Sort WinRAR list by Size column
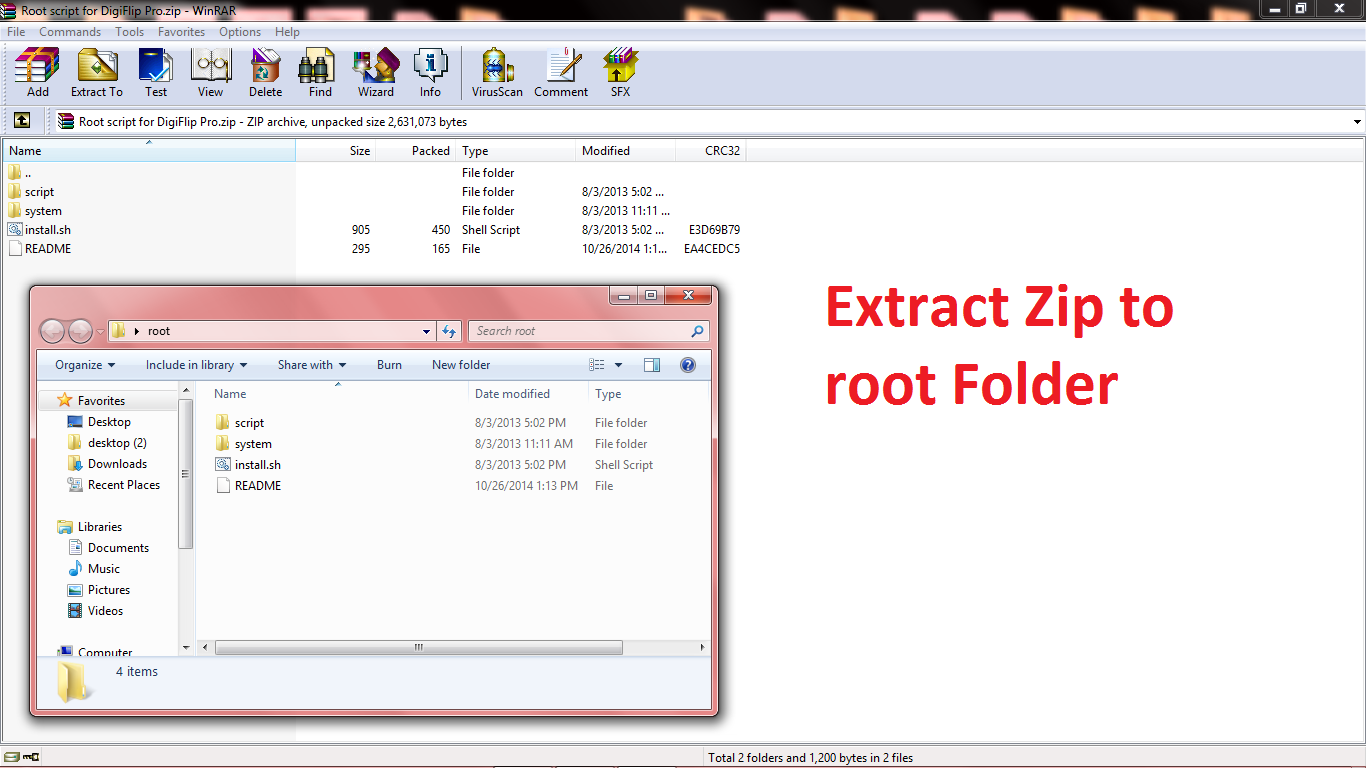 pyautogui.click(x=336, y=151)
